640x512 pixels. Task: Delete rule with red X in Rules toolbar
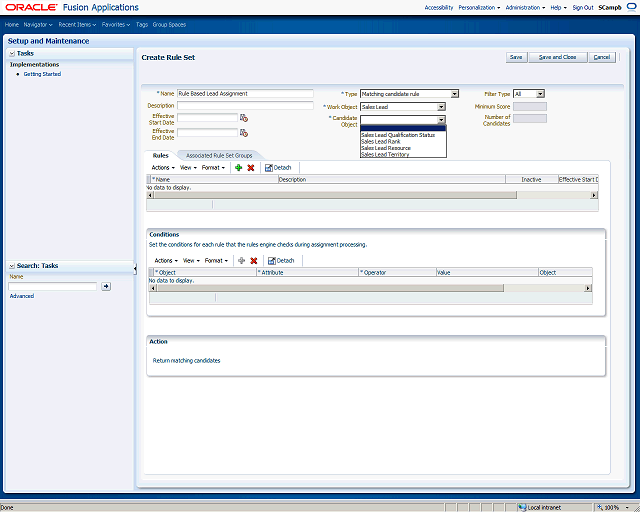(x=251, y=167)
